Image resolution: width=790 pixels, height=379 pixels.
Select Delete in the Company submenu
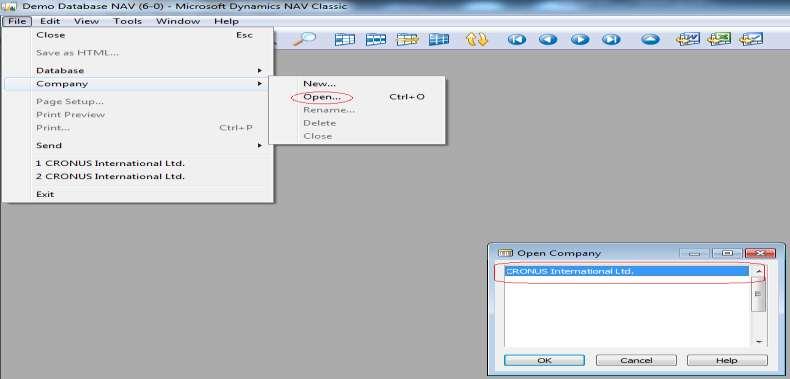tap(357, 123)
